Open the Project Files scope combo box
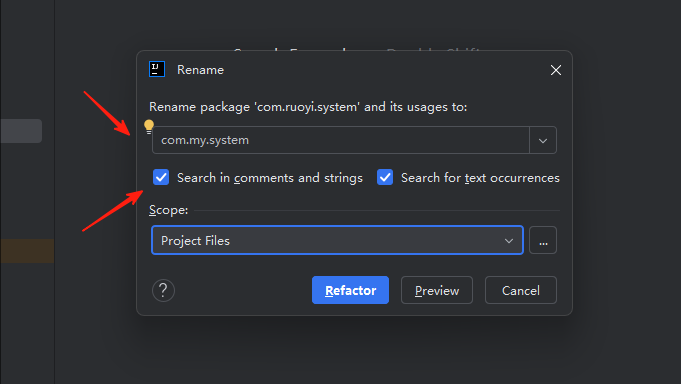Image resolution: width=681 pixels, height=384 pixels. pyautogui.click(x=337, y=240)
